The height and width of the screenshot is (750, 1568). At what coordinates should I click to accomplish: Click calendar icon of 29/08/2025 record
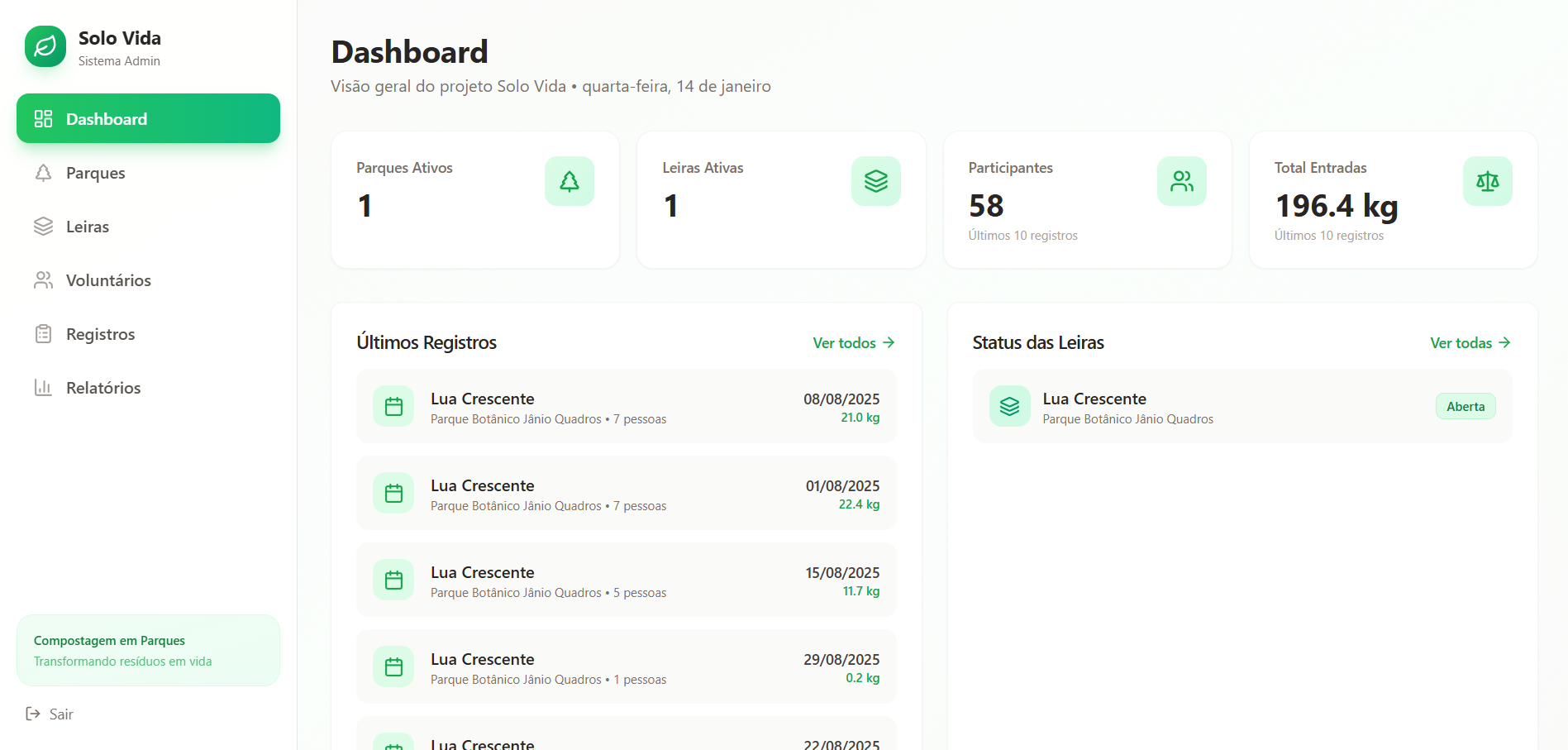click(393, 666)
